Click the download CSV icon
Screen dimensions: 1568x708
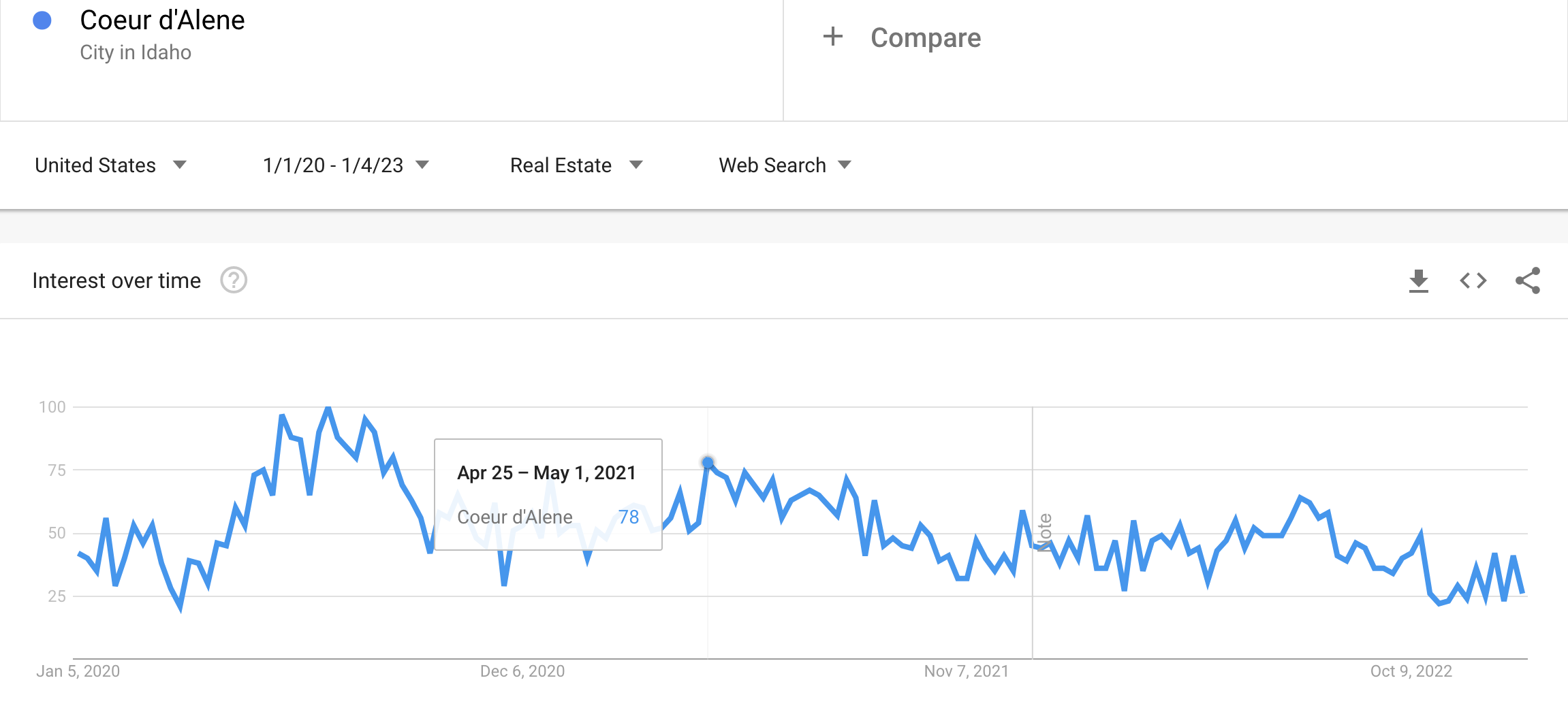[x=1418, y=280]
